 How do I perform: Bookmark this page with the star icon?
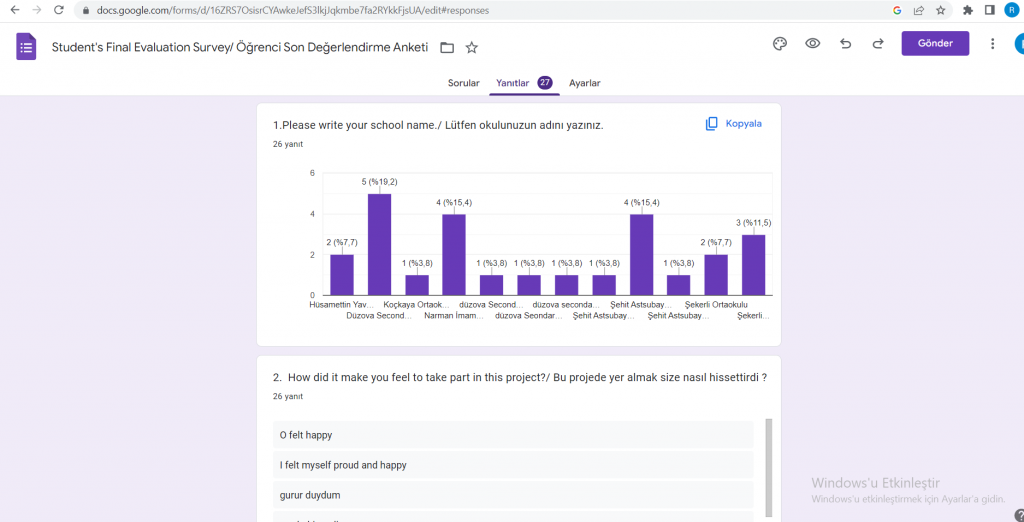[940, 10]
